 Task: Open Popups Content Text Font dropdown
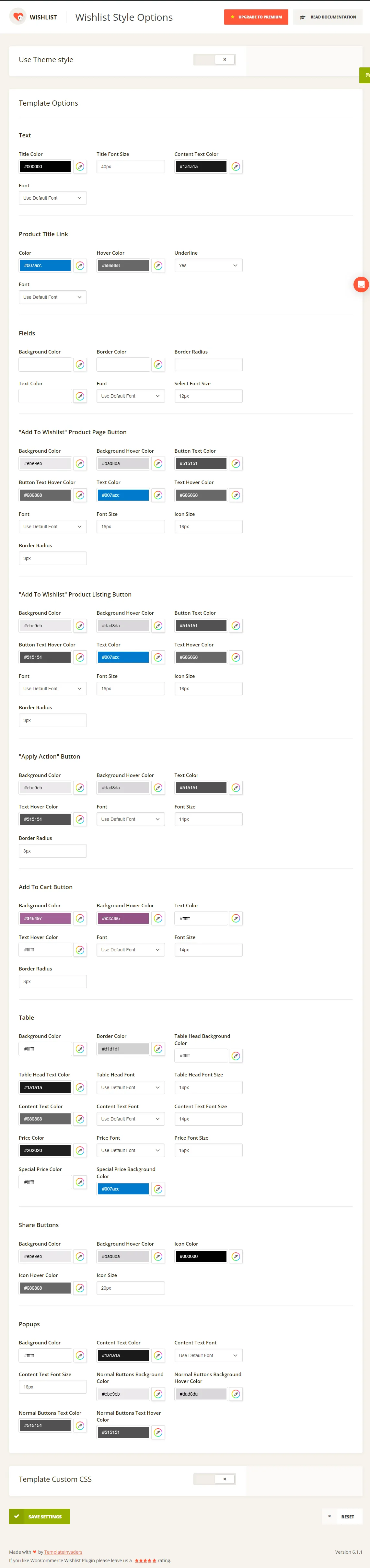(208, 1355)
